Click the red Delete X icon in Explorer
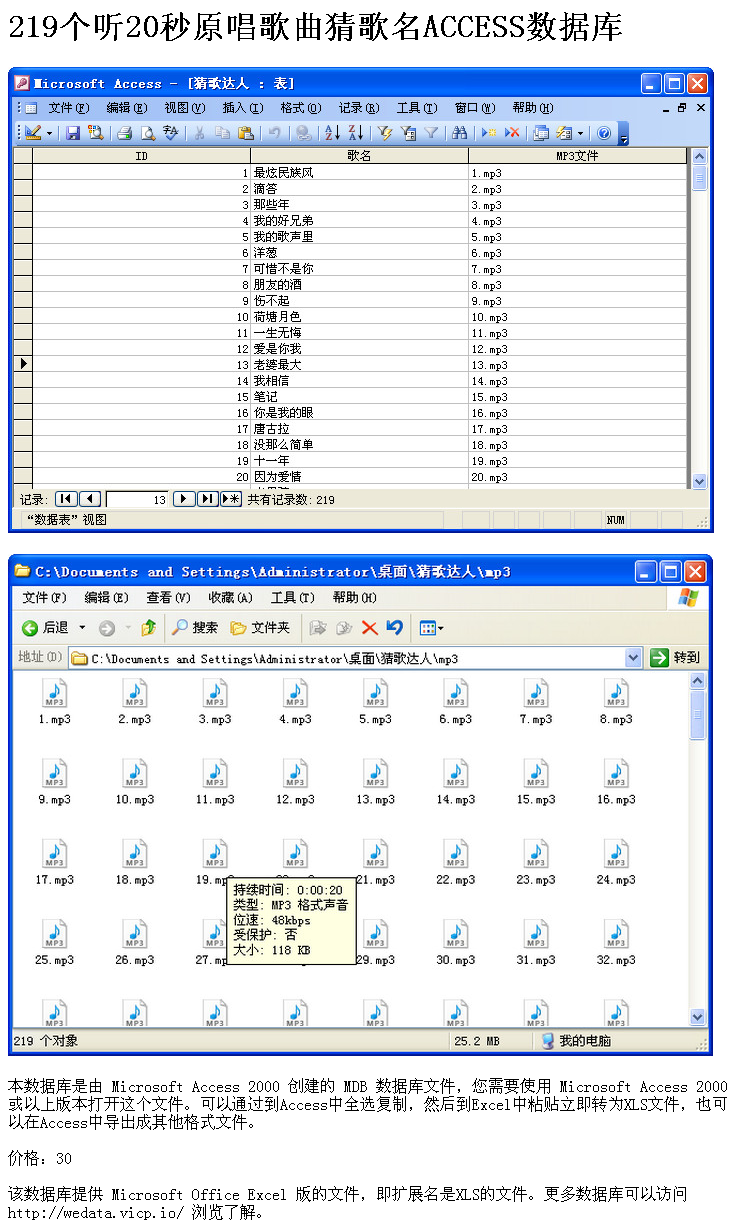Viewport: 736px width, 1220px height. (369, 628)
